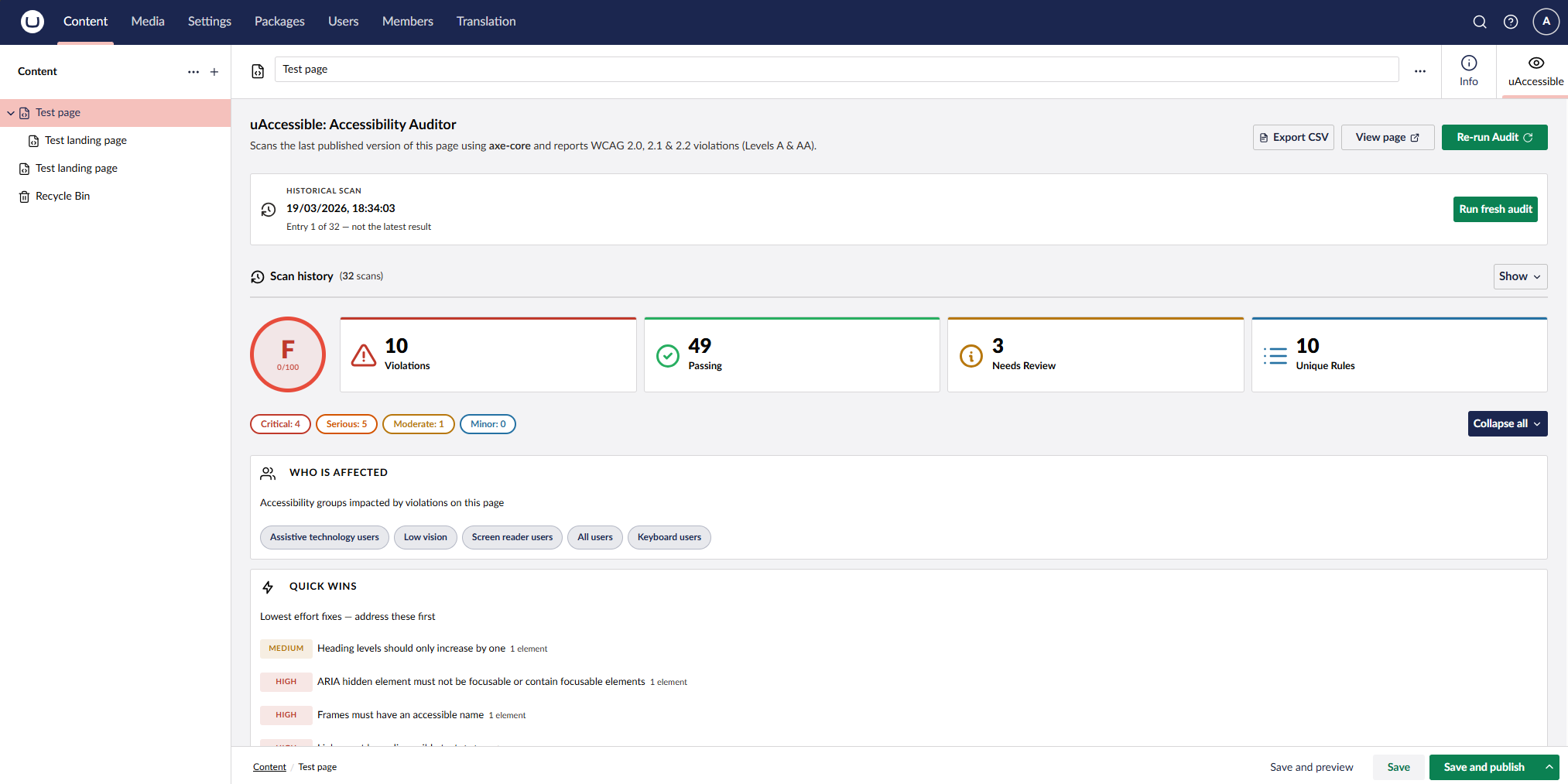Open the Collapse all dropdown
The image size is (1568, 784).
[1507, 424]
